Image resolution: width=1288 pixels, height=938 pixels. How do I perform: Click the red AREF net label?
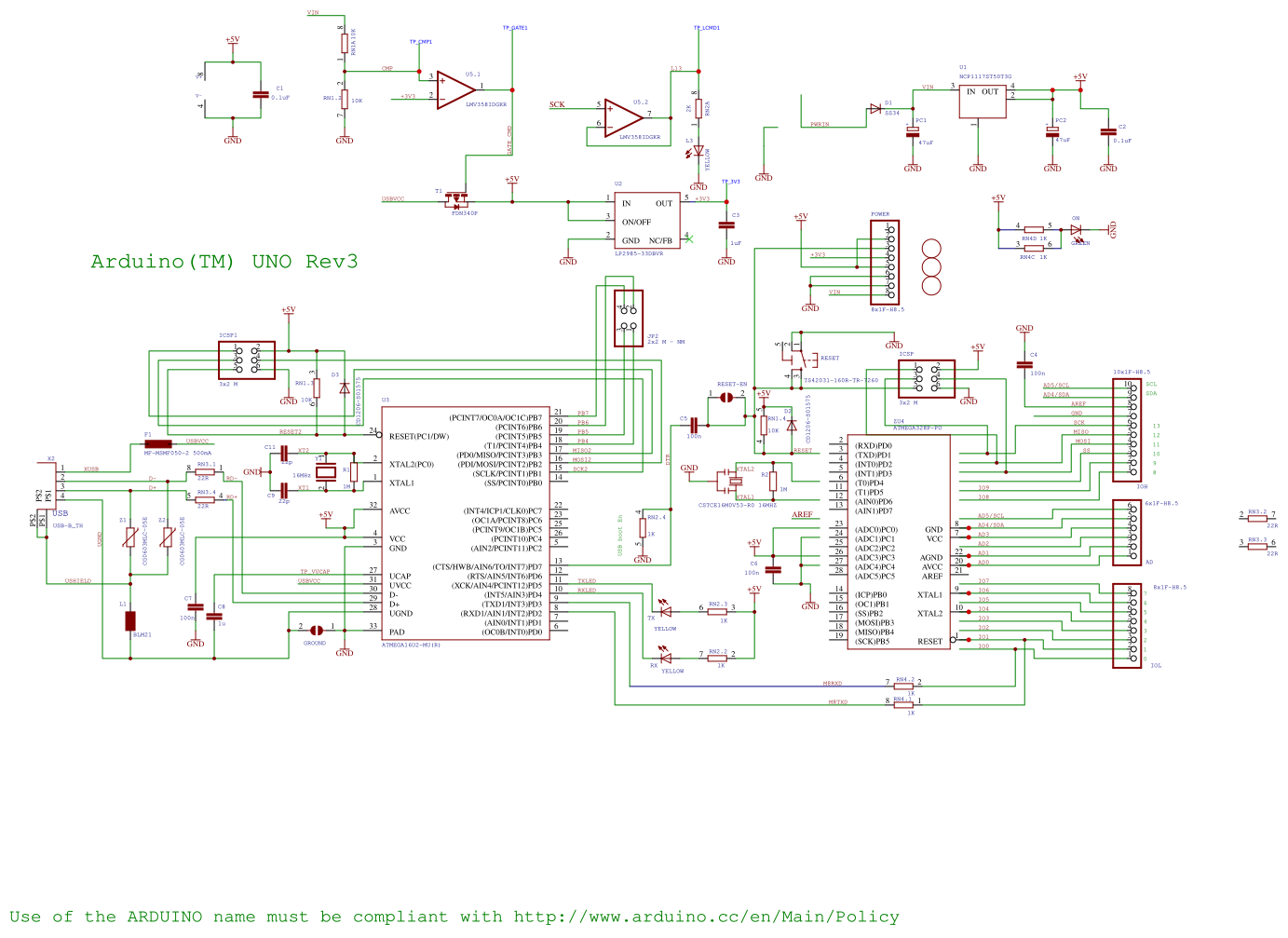[802, 514]
